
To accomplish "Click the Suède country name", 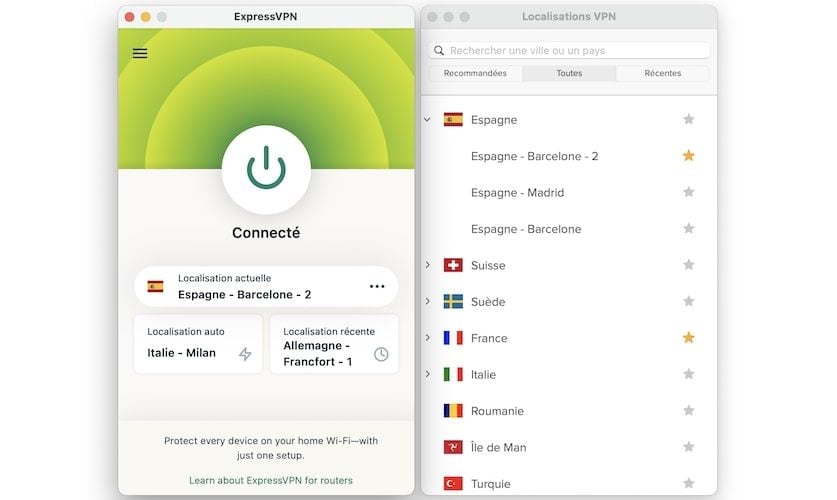I will 488,301.
